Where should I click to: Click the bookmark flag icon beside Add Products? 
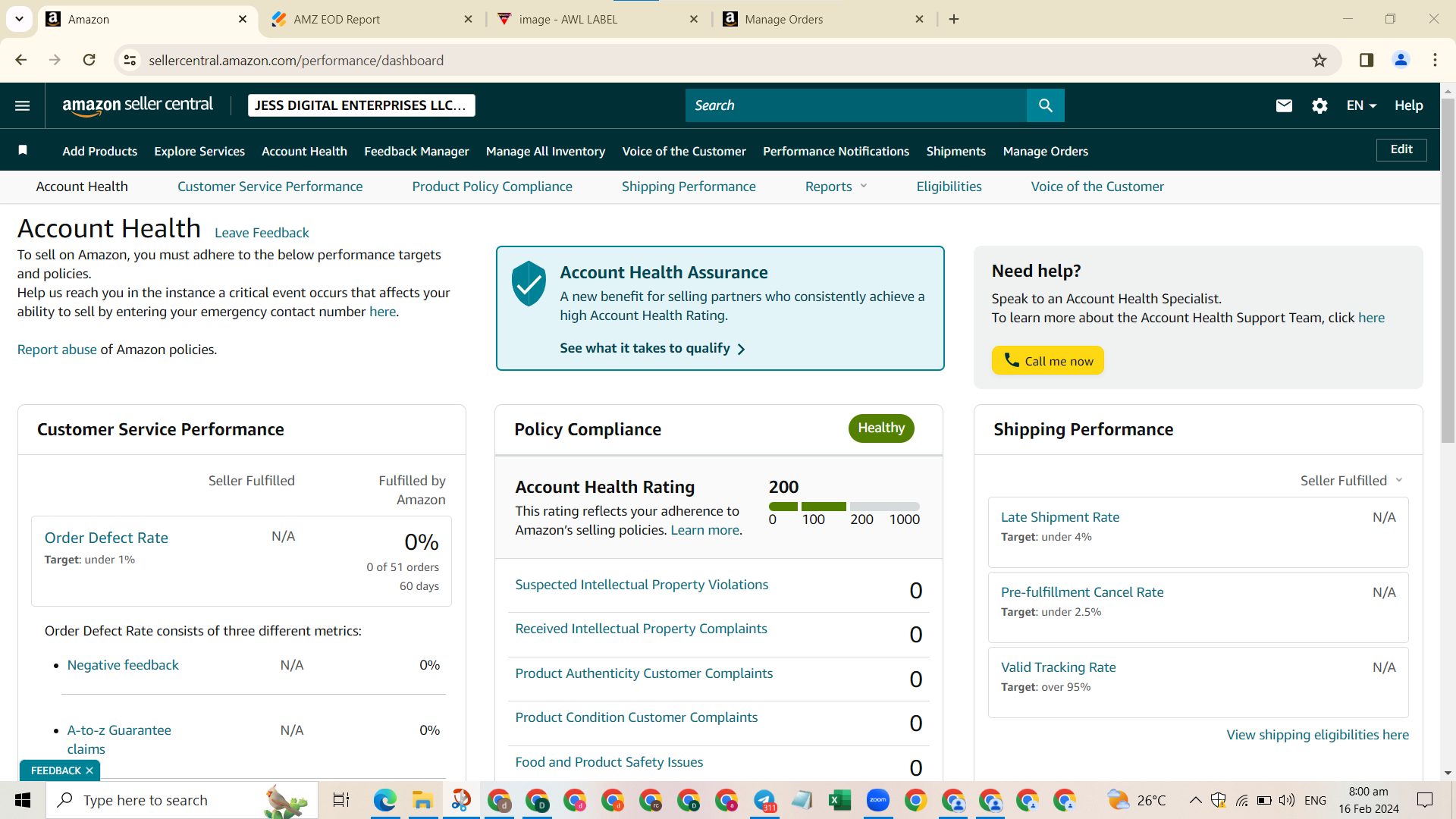23,150
